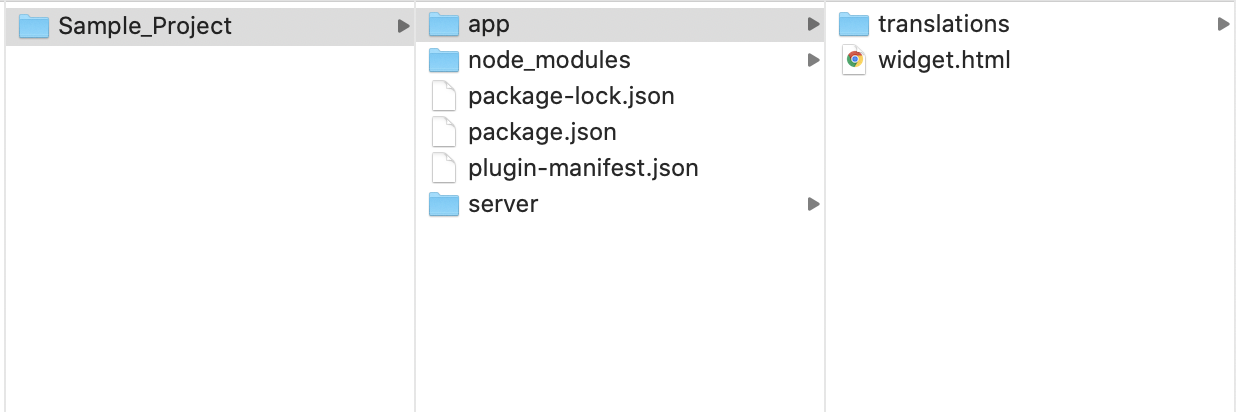The height and width of the screenshot is (412, 1236).
Task: Click the server folder icon
Action: 443,204
